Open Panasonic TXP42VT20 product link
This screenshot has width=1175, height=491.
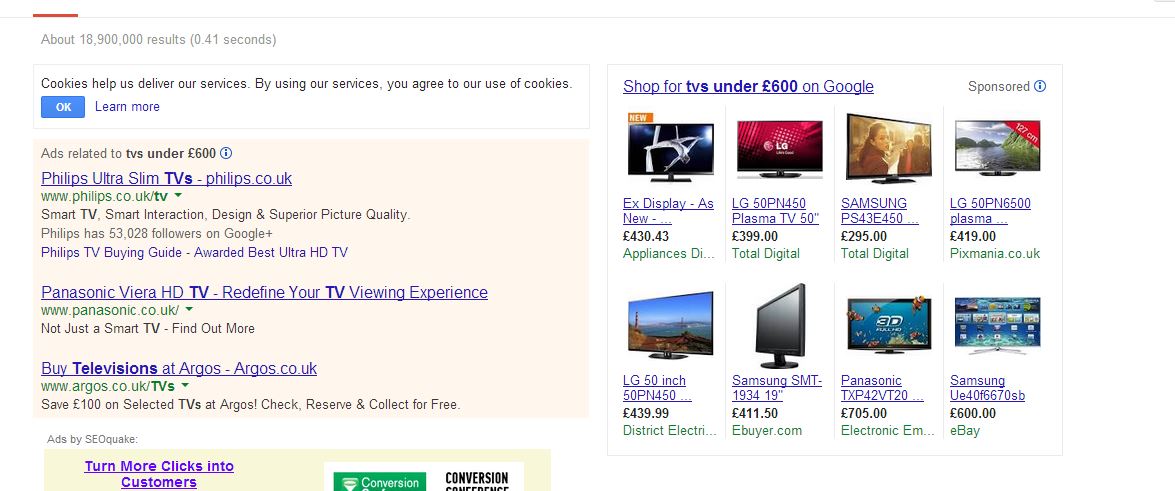883,388
